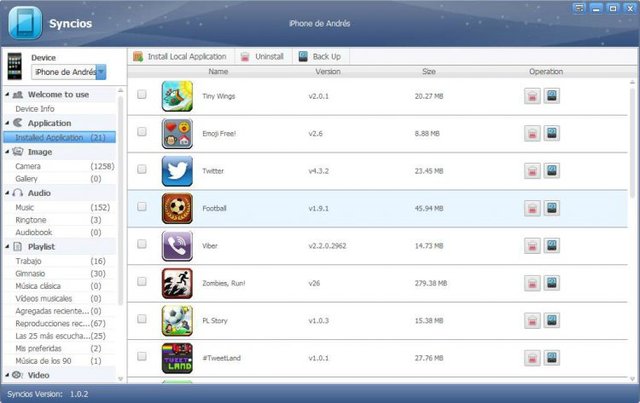The image size is (640, 403).
Task: Open the Gimnasio playlist
Action: [x=60, y=274]
